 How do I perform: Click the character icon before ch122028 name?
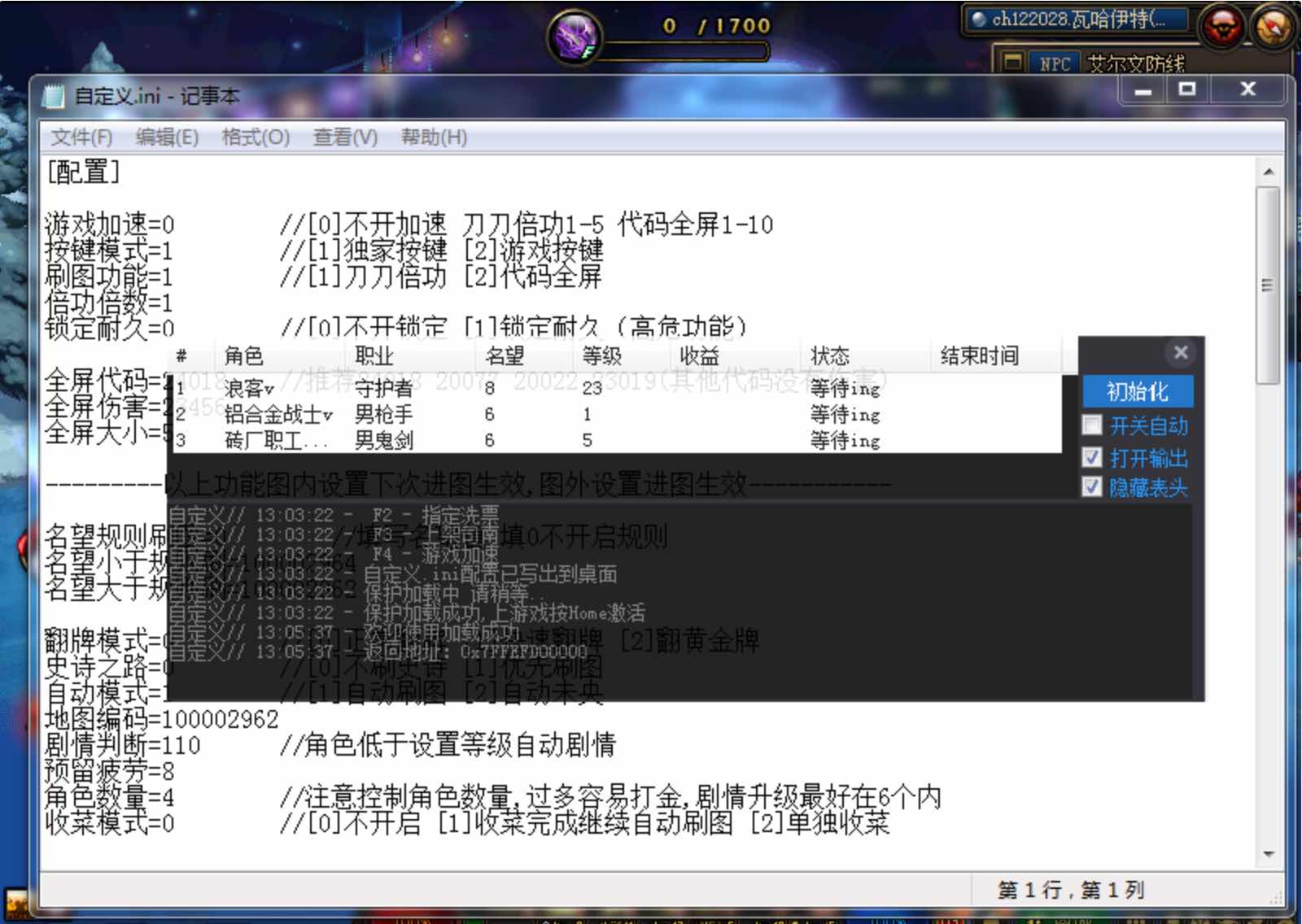tap(979, 19)
